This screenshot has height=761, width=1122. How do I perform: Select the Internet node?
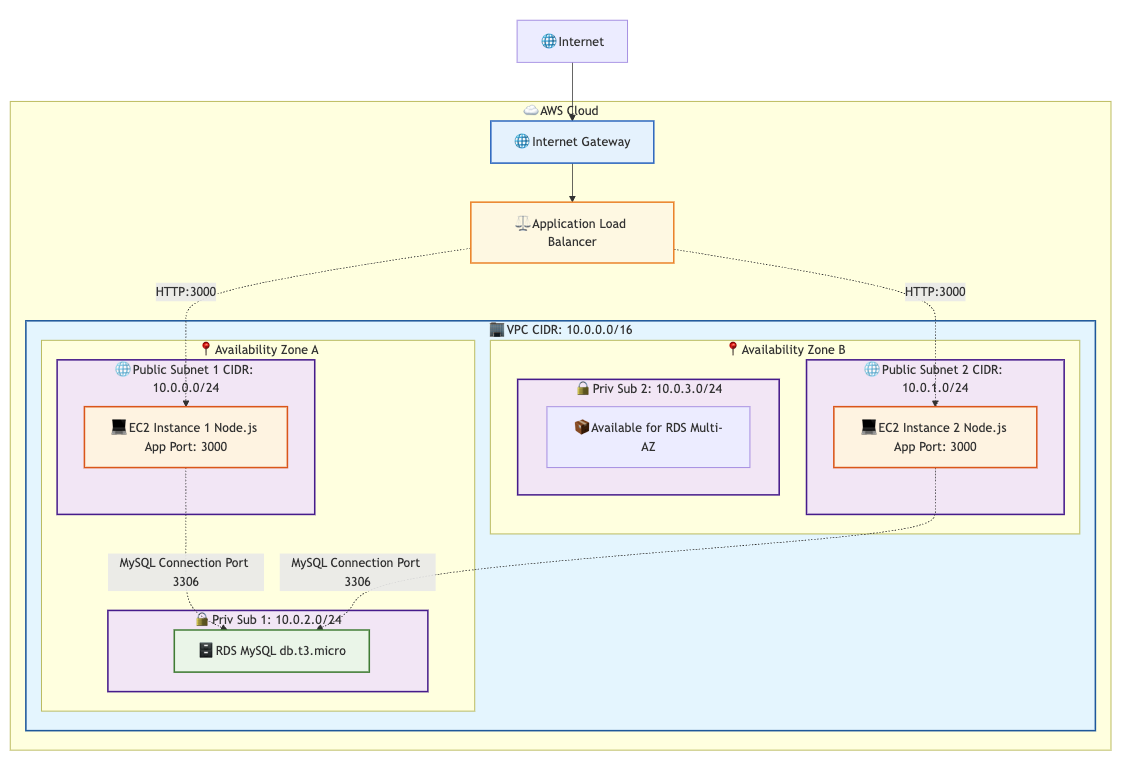tap(572, 41)
